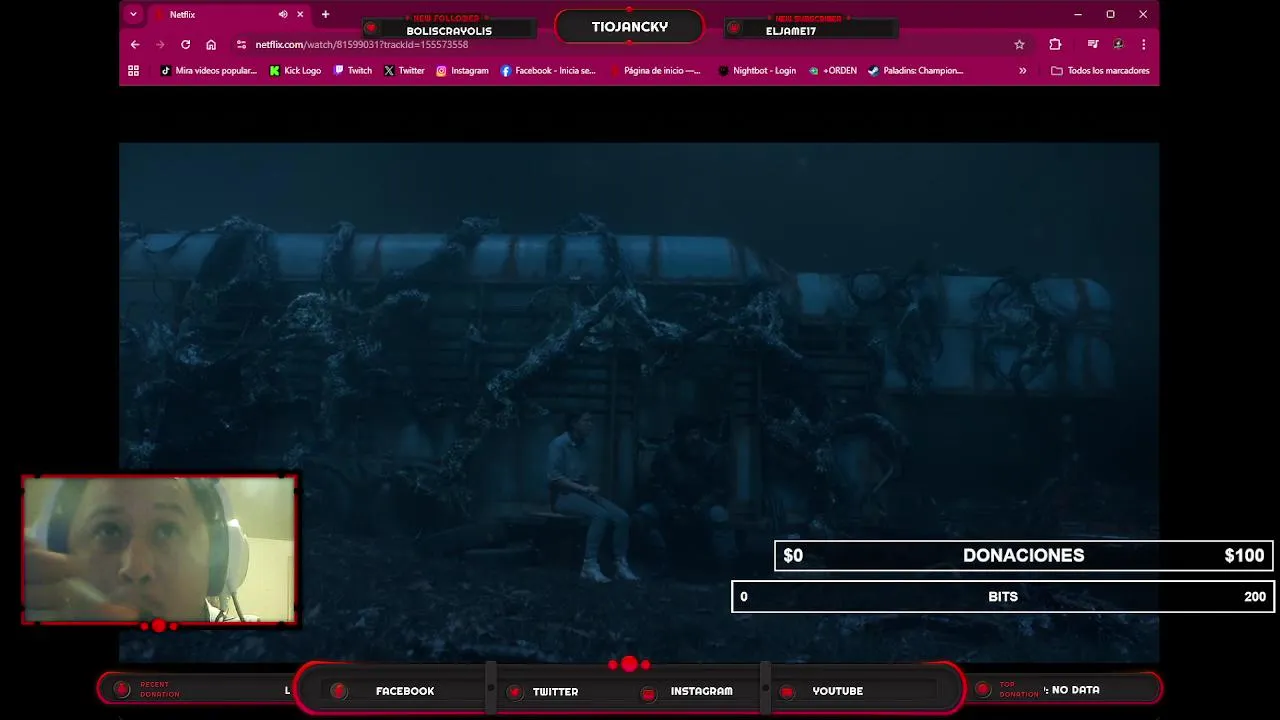1280x720 pixels.
Task: Click the DONACIONES goal bar
Action: [x=1023, y=555]
